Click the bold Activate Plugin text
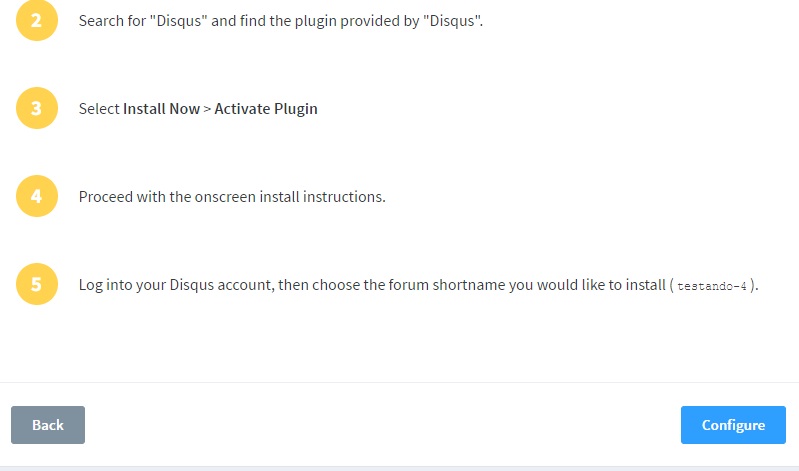 [x=265, y=109]
